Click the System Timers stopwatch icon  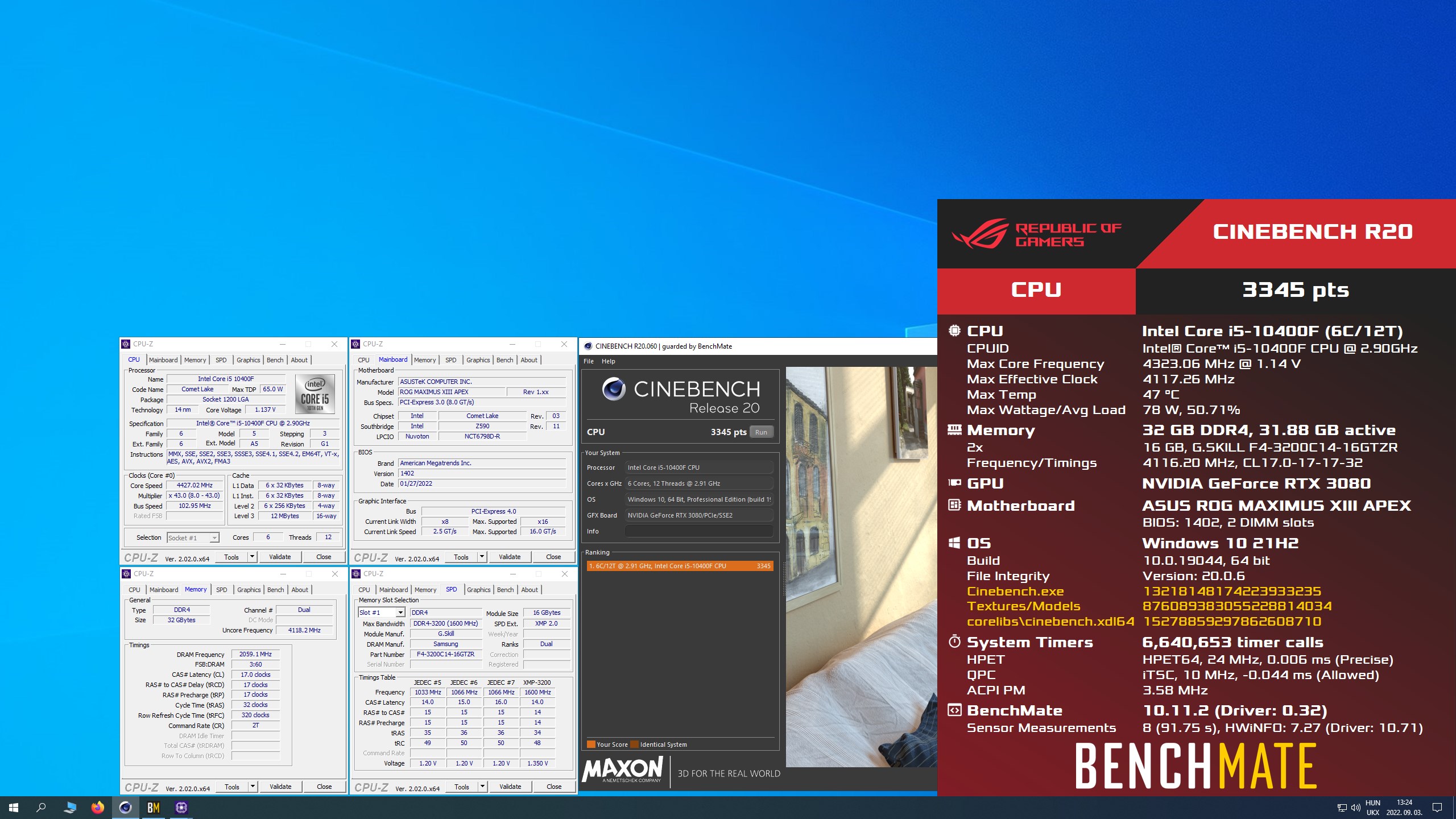click(954, 642)
